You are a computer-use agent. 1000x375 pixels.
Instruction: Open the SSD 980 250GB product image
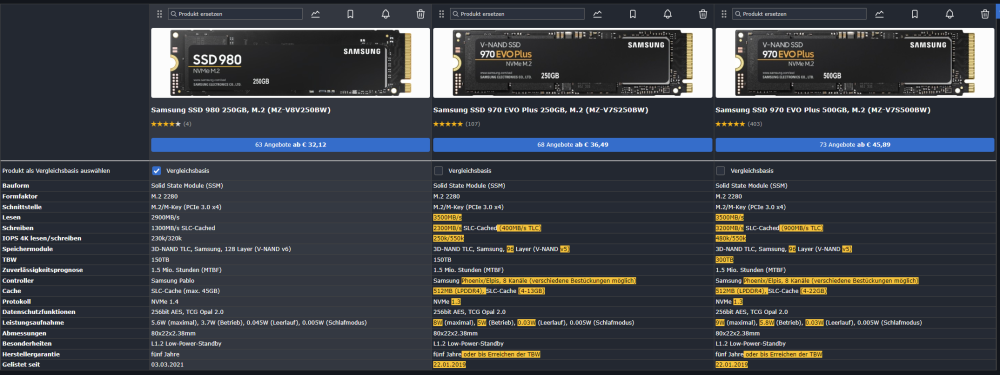290,62
